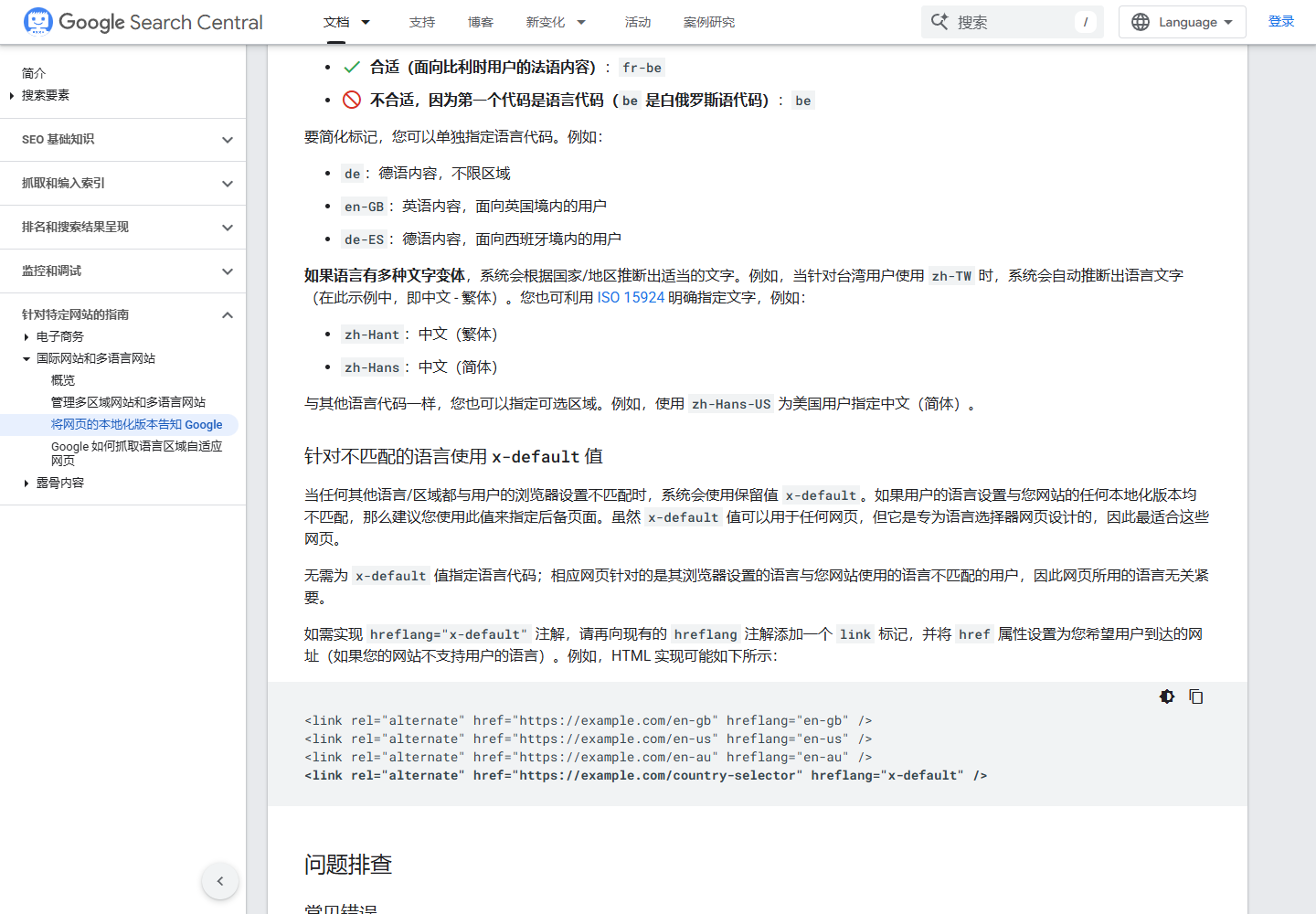Open the Language selector dropdown
Image resolution: width=1316 pixels, height=914 pixels.
tap(1183, 22)
